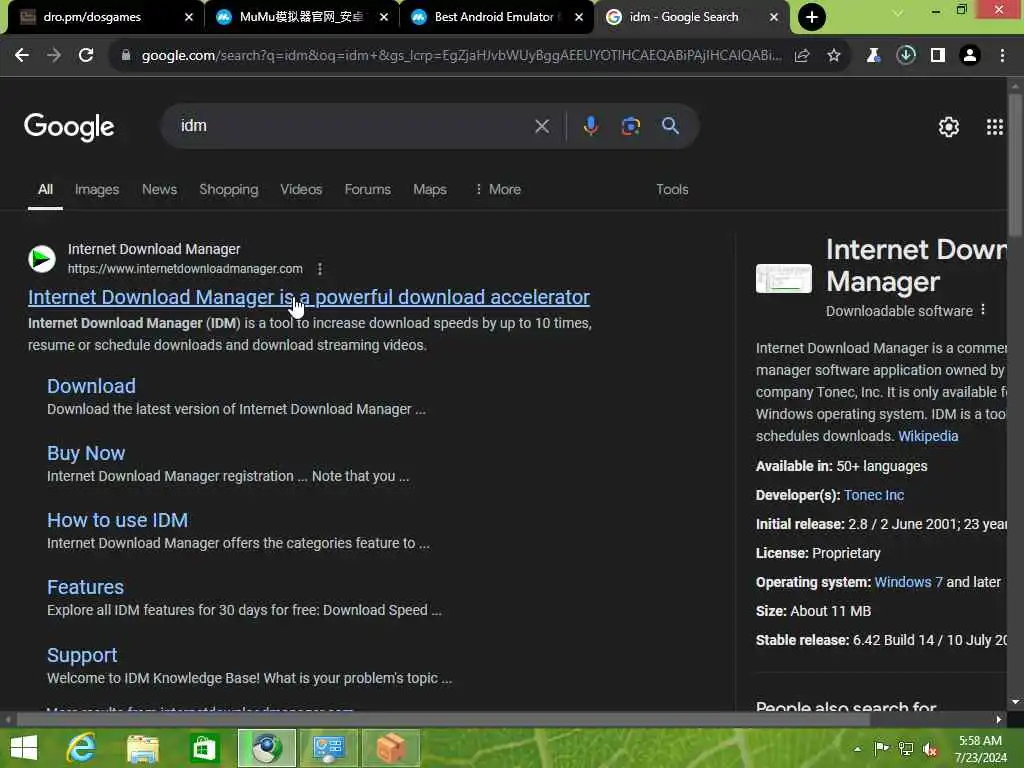
Task: Close the dro.pm/dosgames tab
Action: click(x=189, y=17)
